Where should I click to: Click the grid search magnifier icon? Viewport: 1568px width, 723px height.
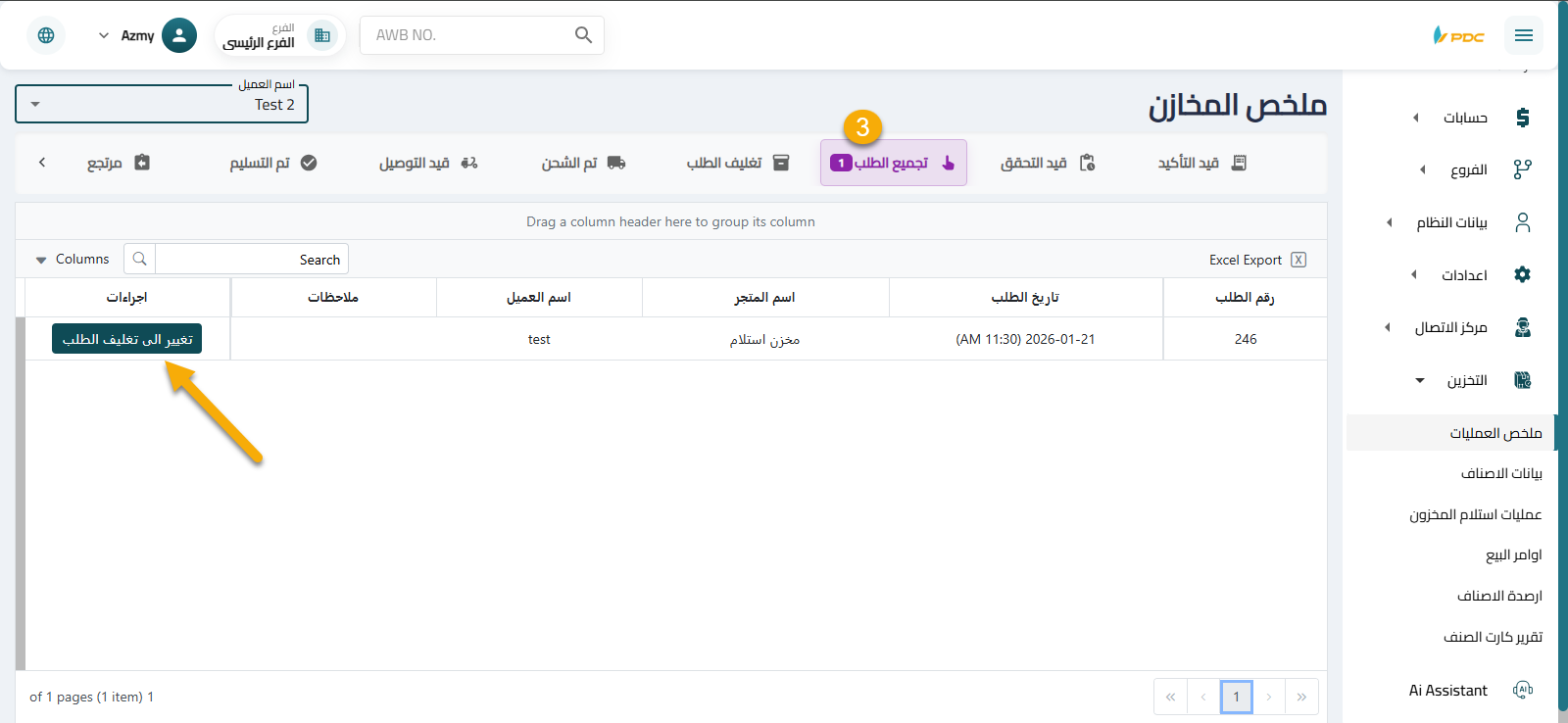[139, 259]
